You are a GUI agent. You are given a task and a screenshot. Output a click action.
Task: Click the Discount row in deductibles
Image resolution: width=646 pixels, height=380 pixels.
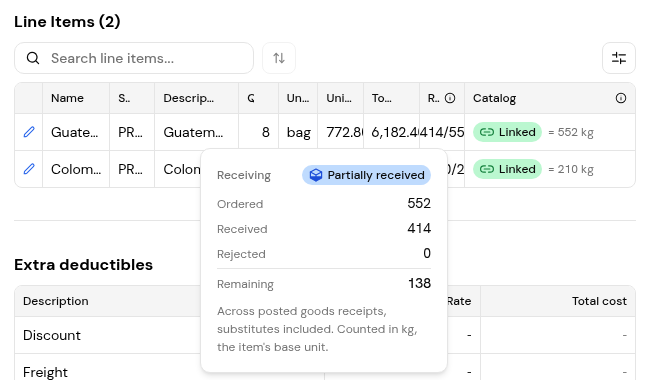[x=325, y=335]
